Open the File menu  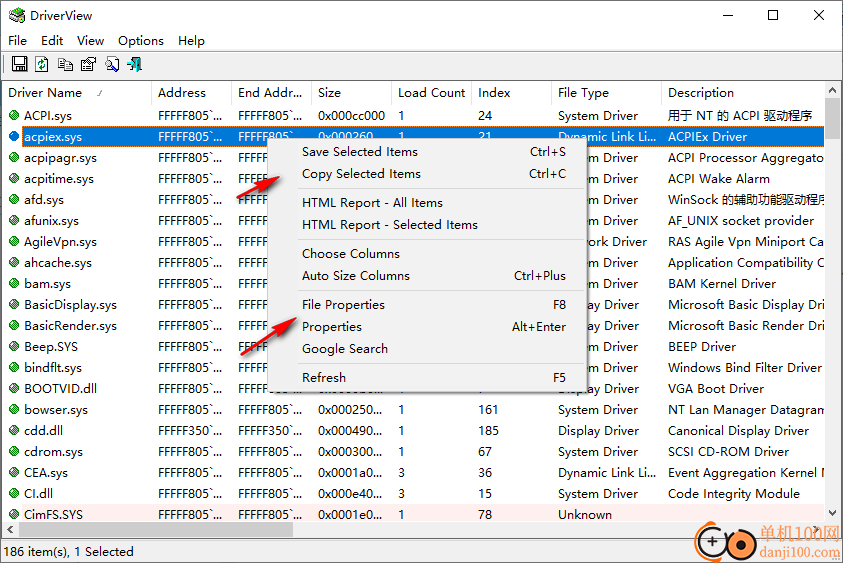[17, 41]
